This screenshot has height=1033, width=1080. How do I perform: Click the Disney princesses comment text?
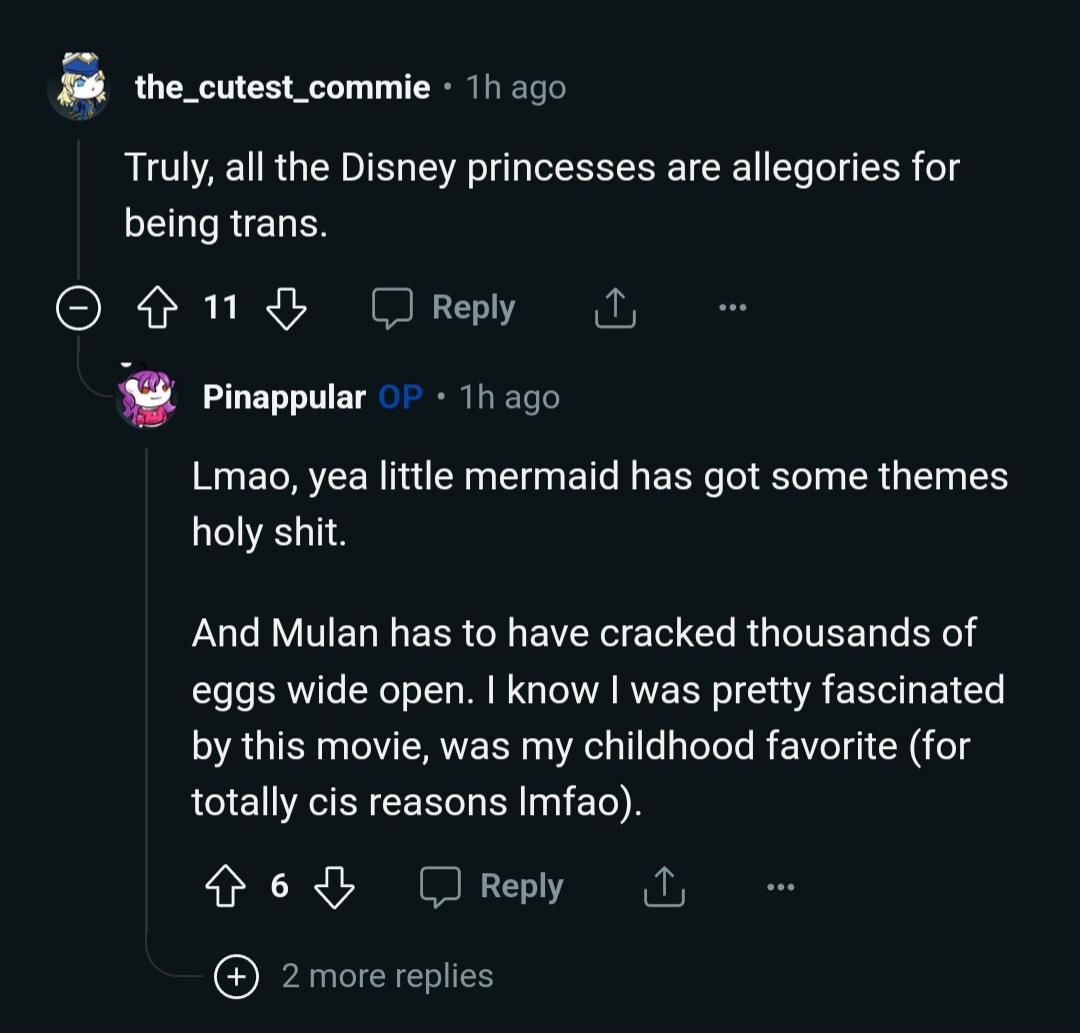(x=541, y=195)
